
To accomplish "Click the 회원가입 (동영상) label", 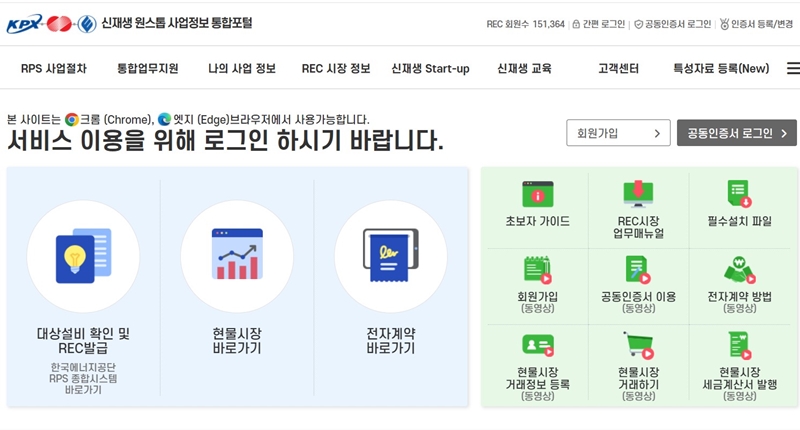I will 537,302.
